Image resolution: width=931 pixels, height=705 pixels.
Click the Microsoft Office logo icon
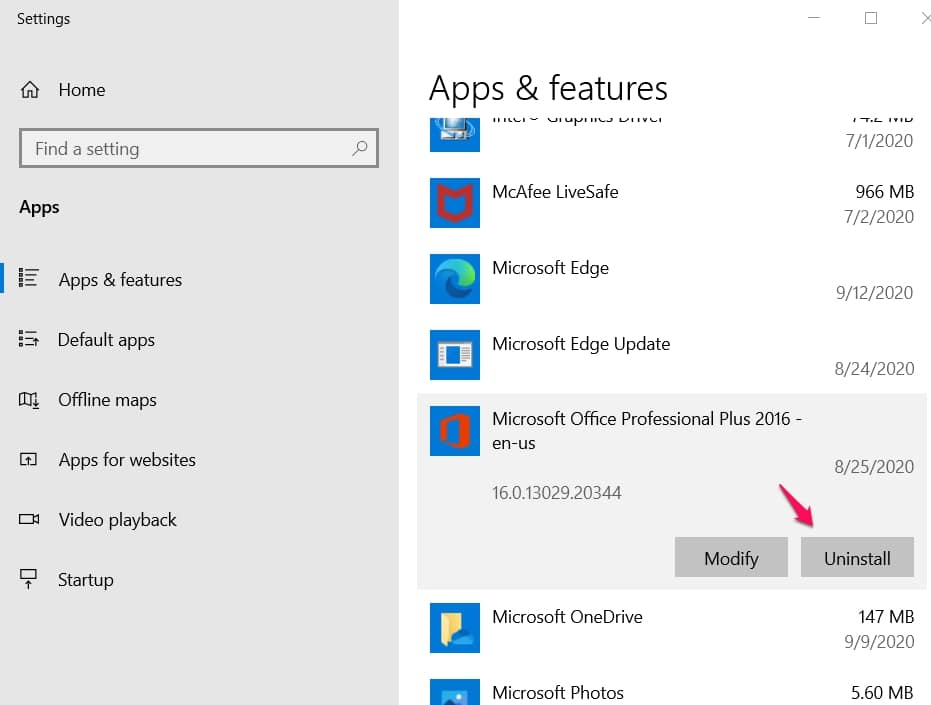(x=455, y=431)
